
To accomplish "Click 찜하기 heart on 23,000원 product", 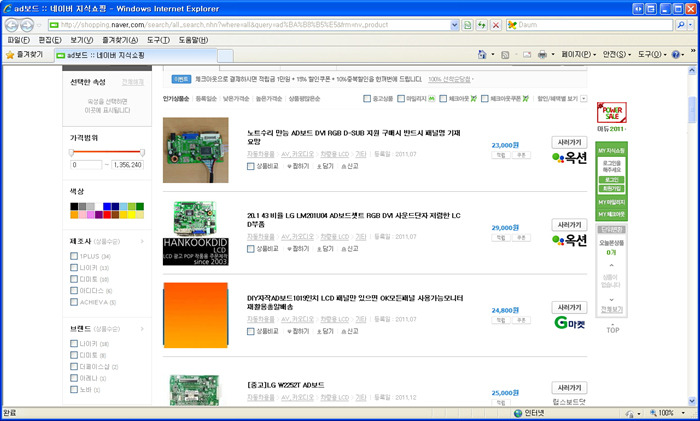I will click(x=298, y=166).
